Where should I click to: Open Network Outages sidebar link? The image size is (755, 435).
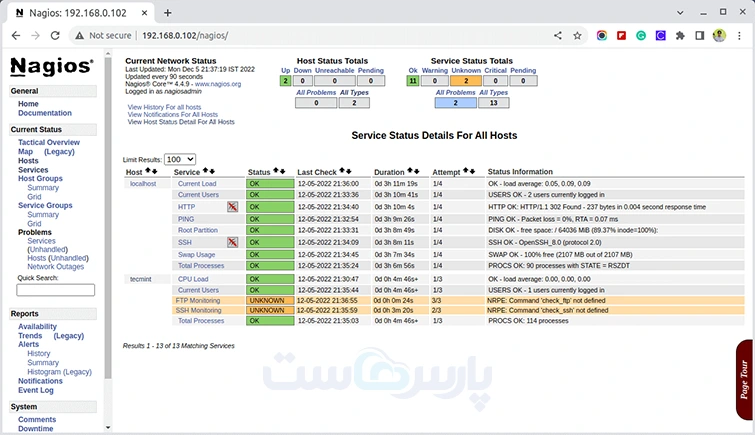click(55, 266)
